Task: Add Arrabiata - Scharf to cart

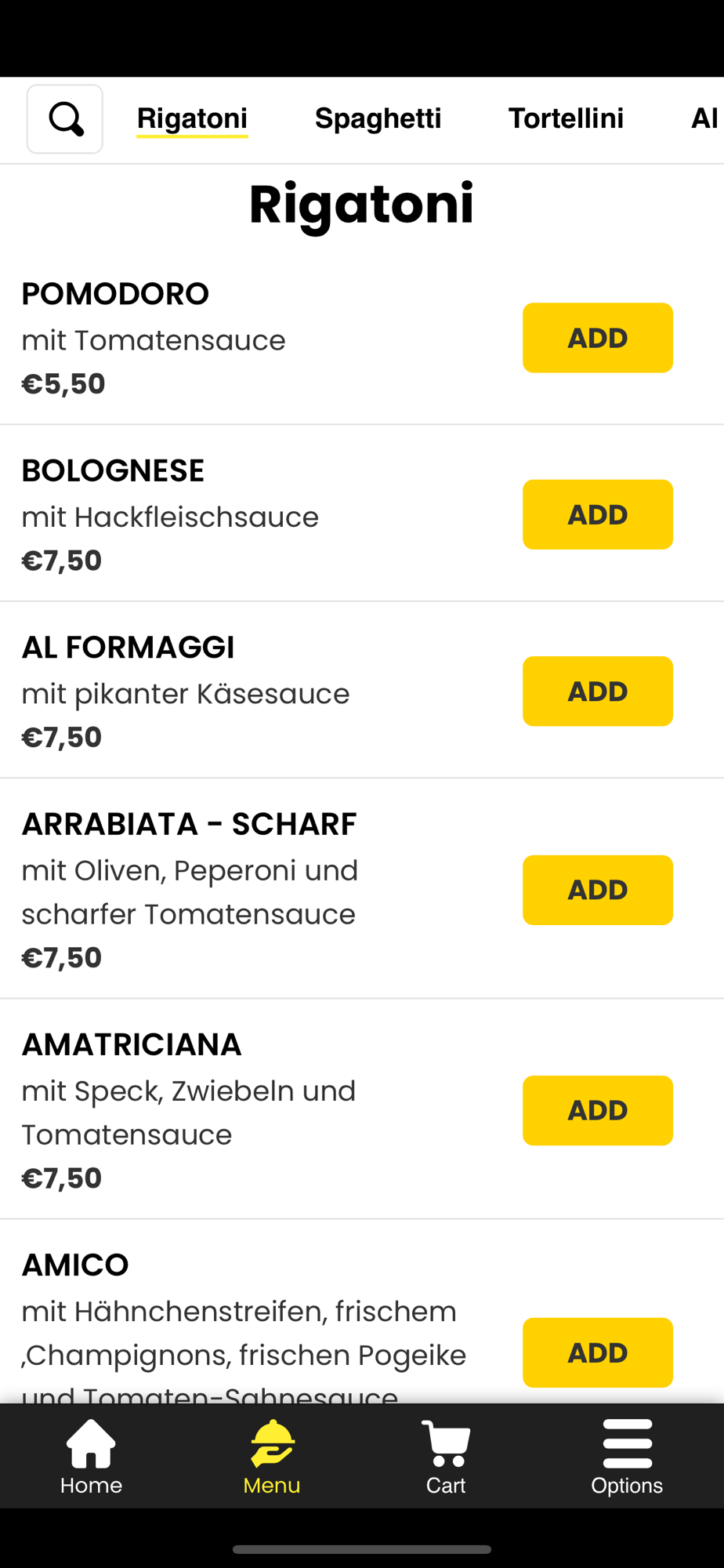Action: tap(597, 890)
